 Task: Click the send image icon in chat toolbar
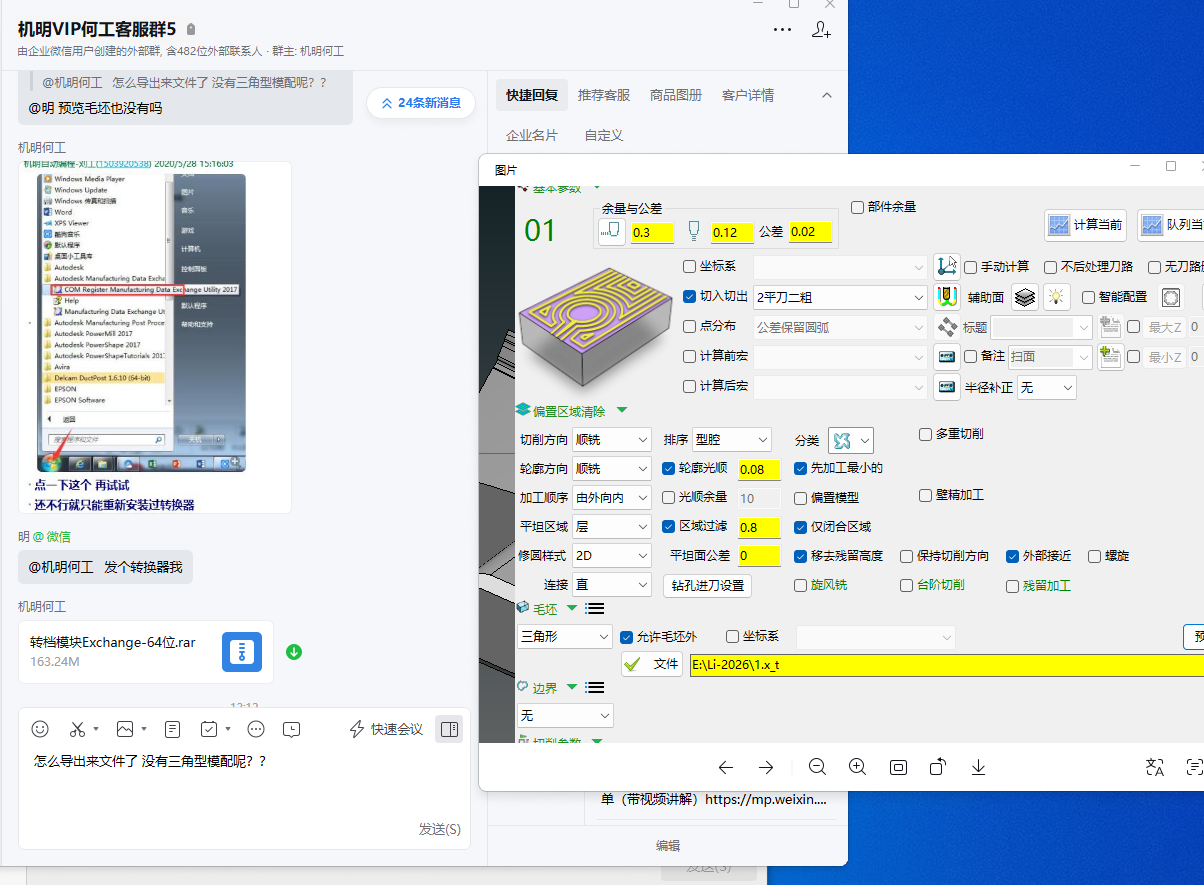pyautogui.click(x=125, y=729)
